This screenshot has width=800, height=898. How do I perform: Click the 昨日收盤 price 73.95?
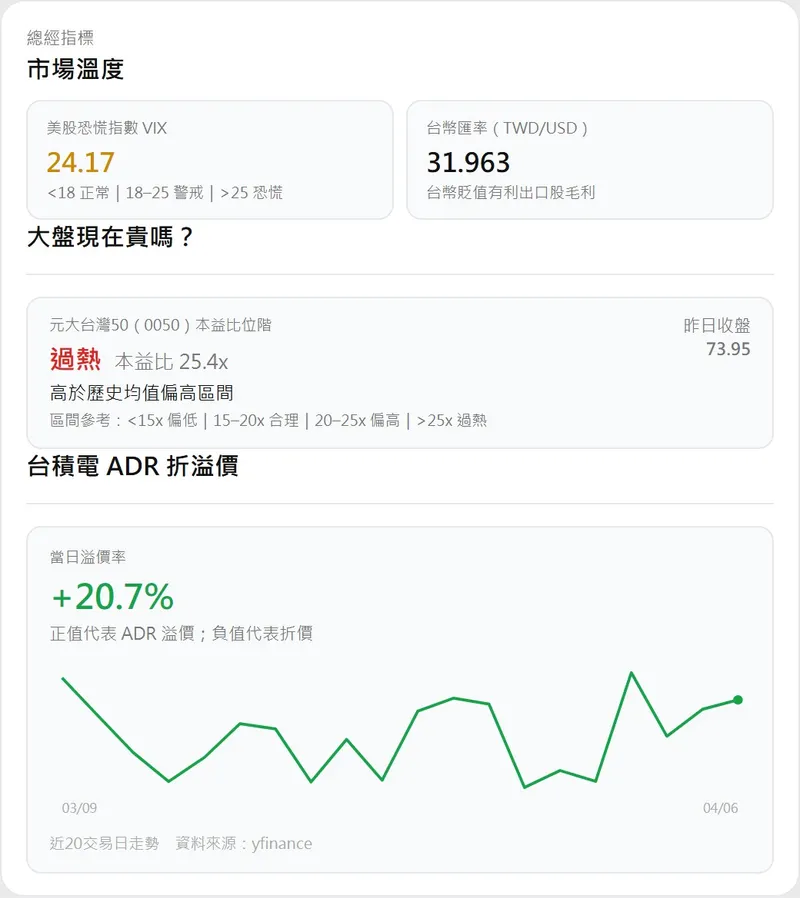point(728,349)
